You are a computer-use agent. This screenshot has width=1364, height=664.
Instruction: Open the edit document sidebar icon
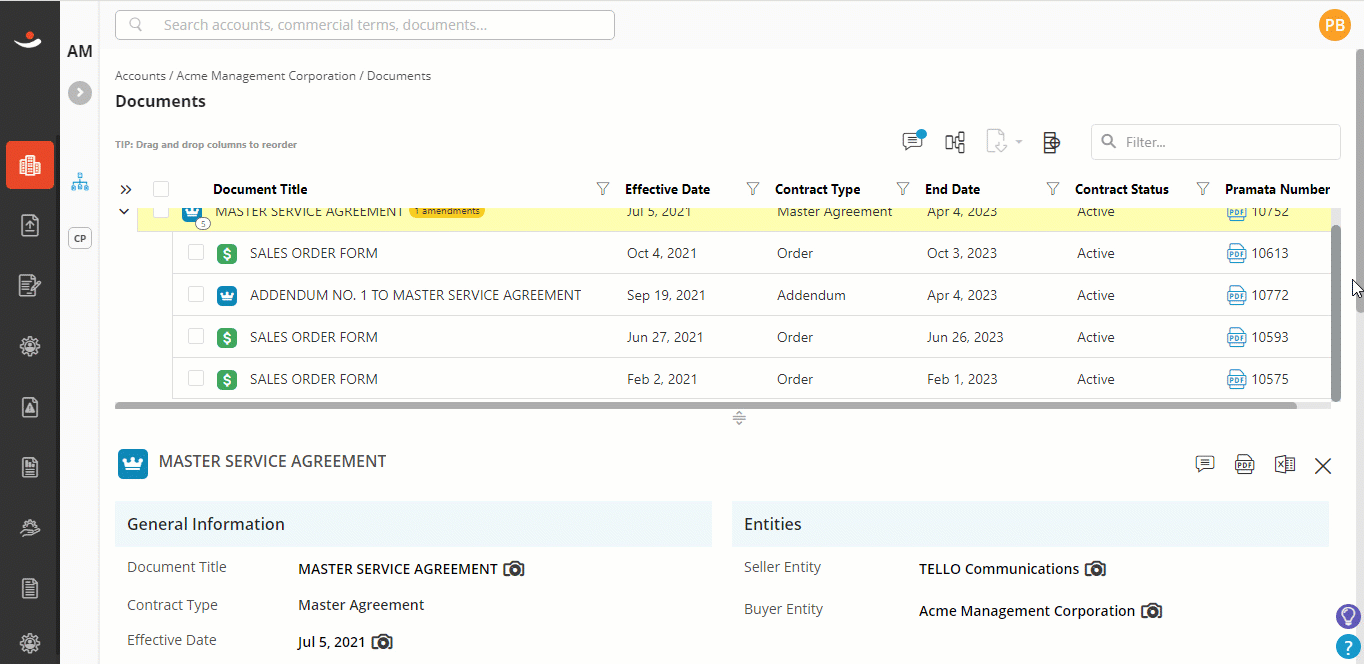coord(30,286)
